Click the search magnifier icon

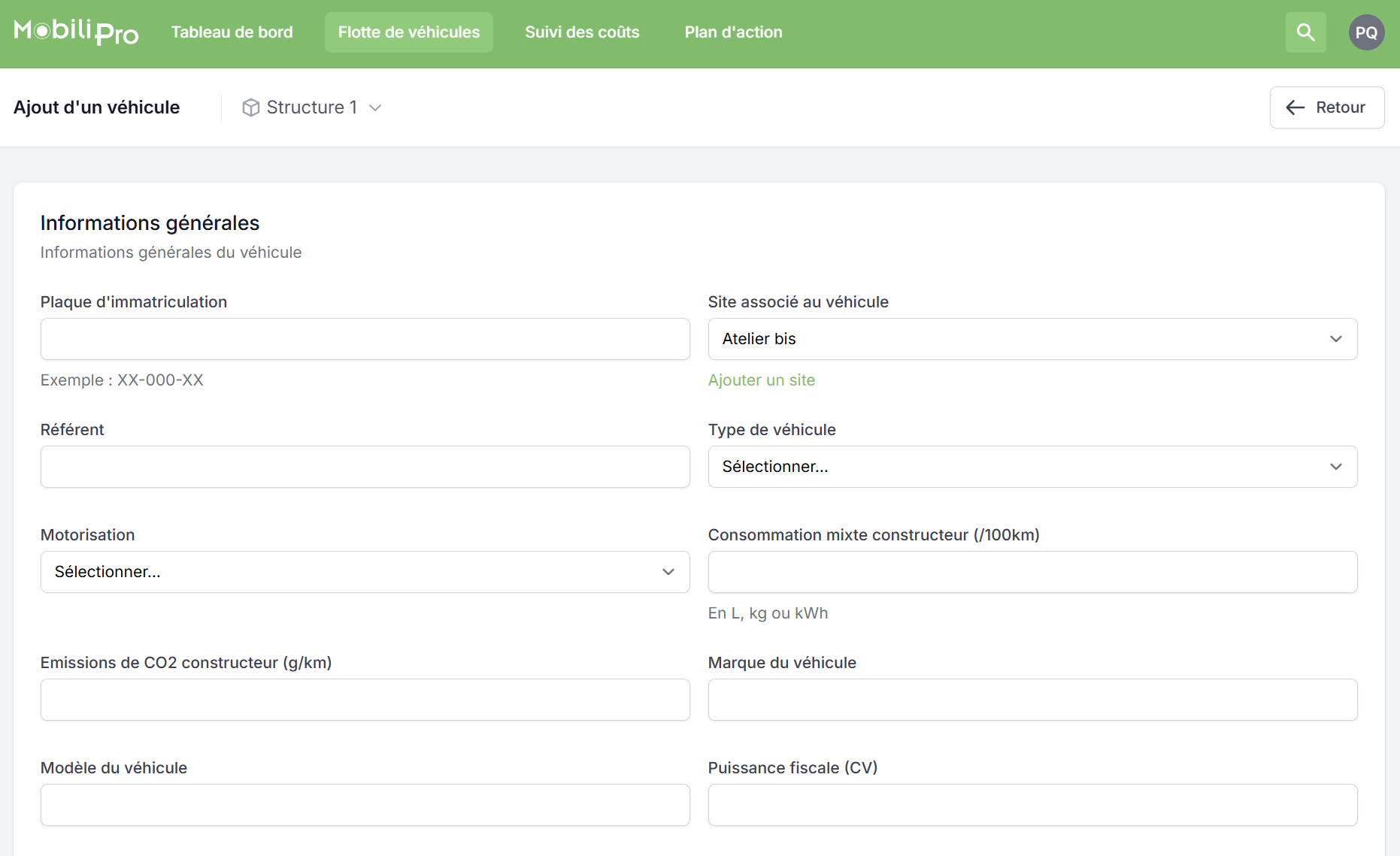1305,32
